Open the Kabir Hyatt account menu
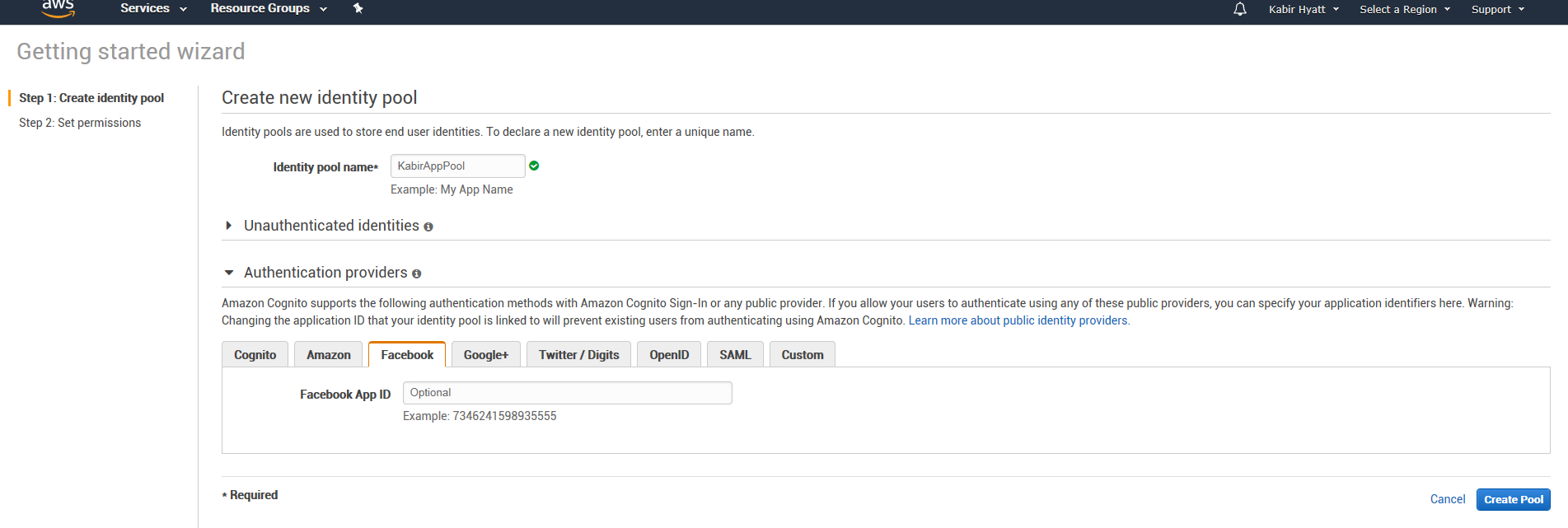This screenshot has width=1568, height=528. 1304,9
